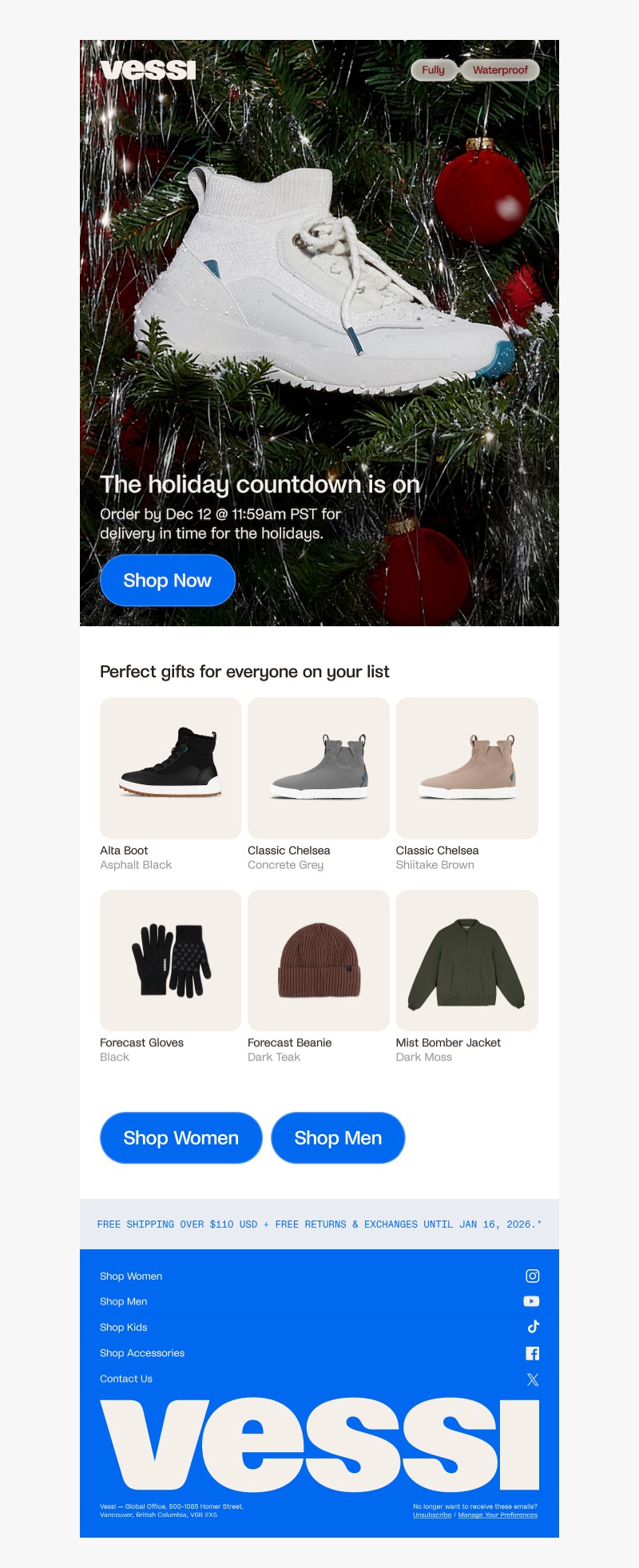Click the Shop Now button
Image resolution: width=639 pixels, height=1568 pixels.
coord(167,581)
